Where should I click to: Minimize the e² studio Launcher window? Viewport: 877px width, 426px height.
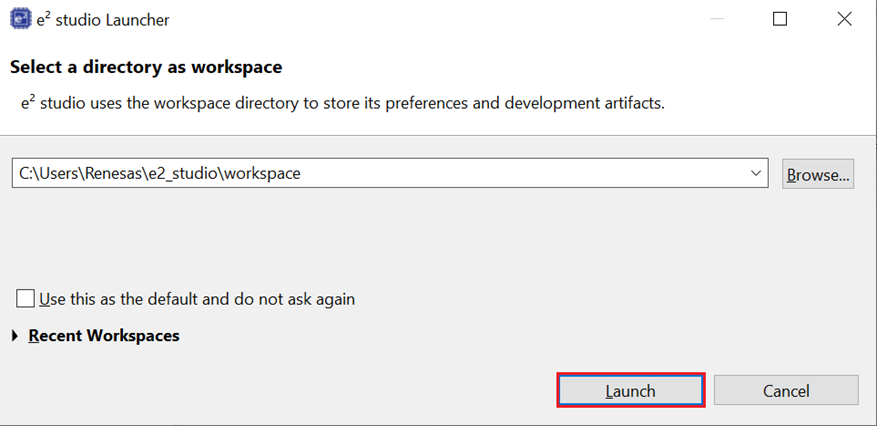click(x=718, y=19)
